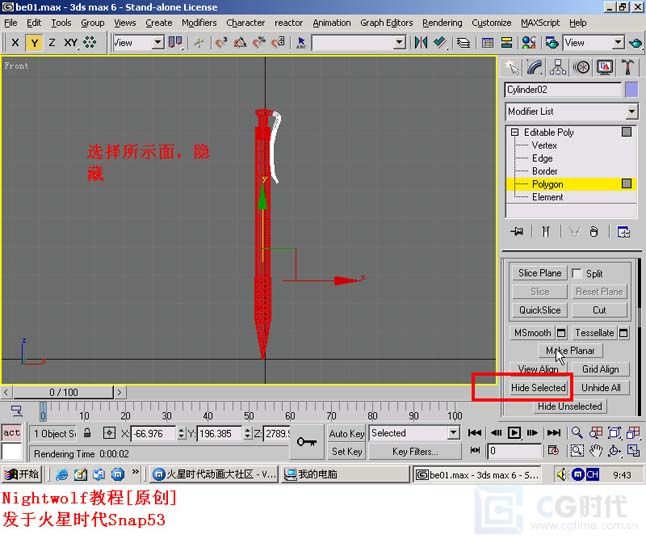The width and height of the screenshot is (646, 539).
Task: Open MSmooth settings box
Action: pyautogui.click(x=561, y=333)
